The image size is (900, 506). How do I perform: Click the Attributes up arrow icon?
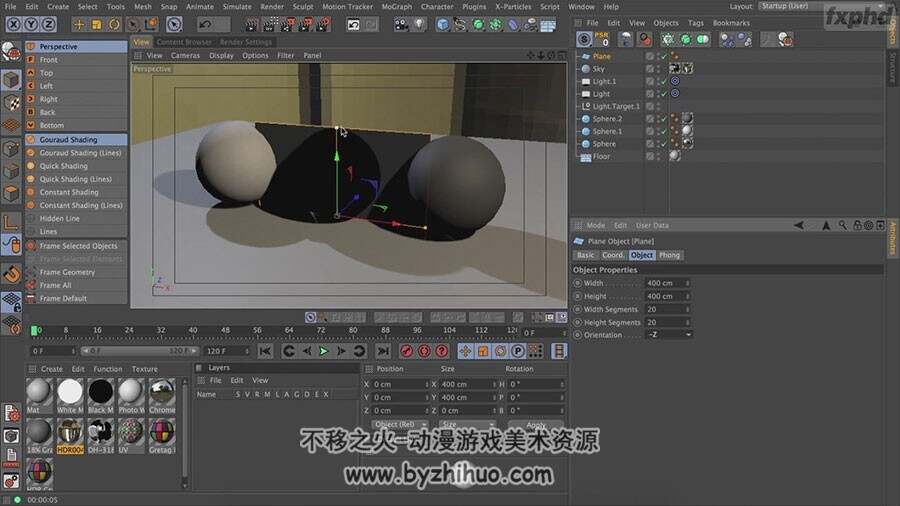(x=826, y=225)
